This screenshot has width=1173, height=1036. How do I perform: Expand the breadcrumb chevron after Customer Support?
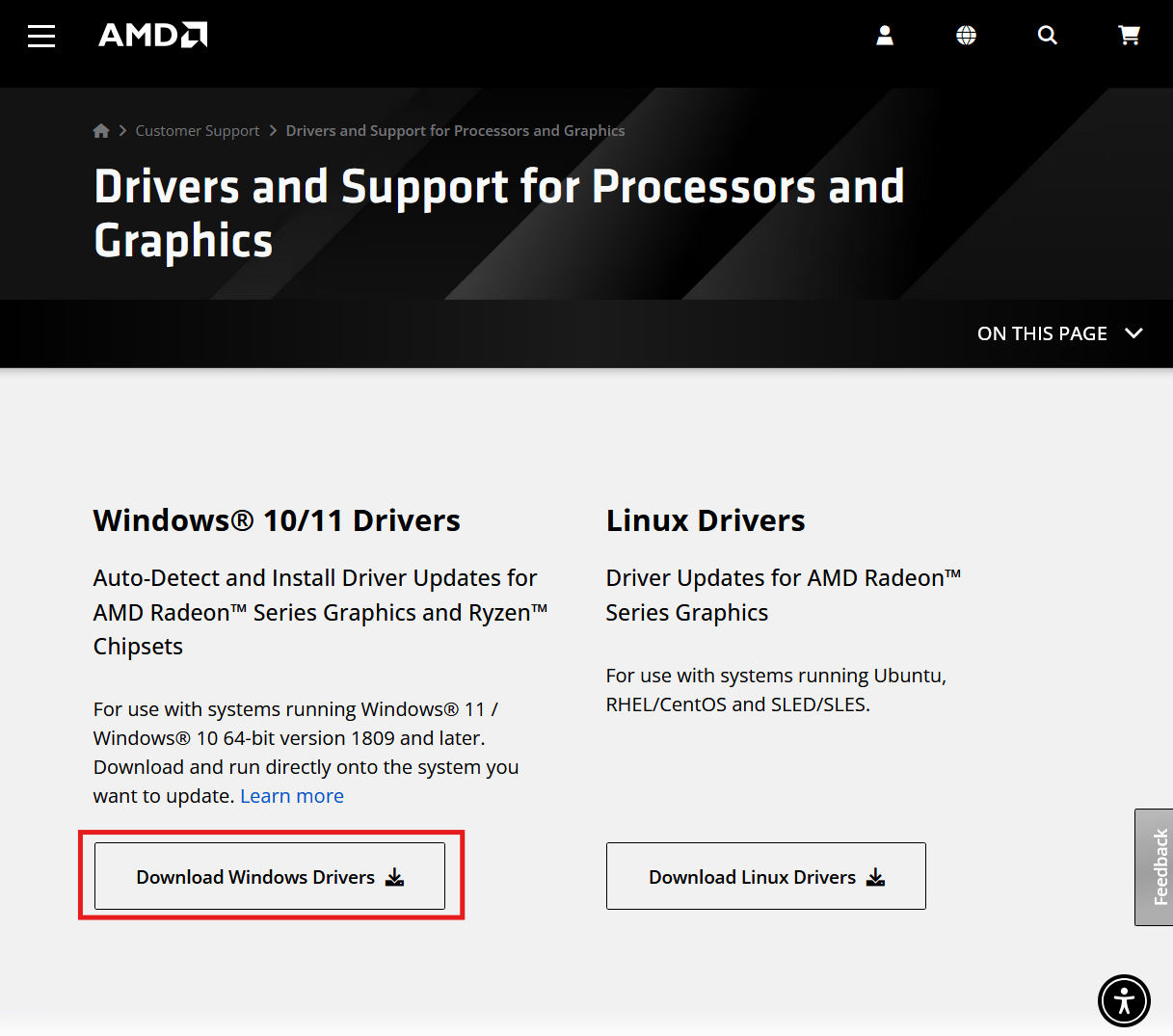coord(273,130)
